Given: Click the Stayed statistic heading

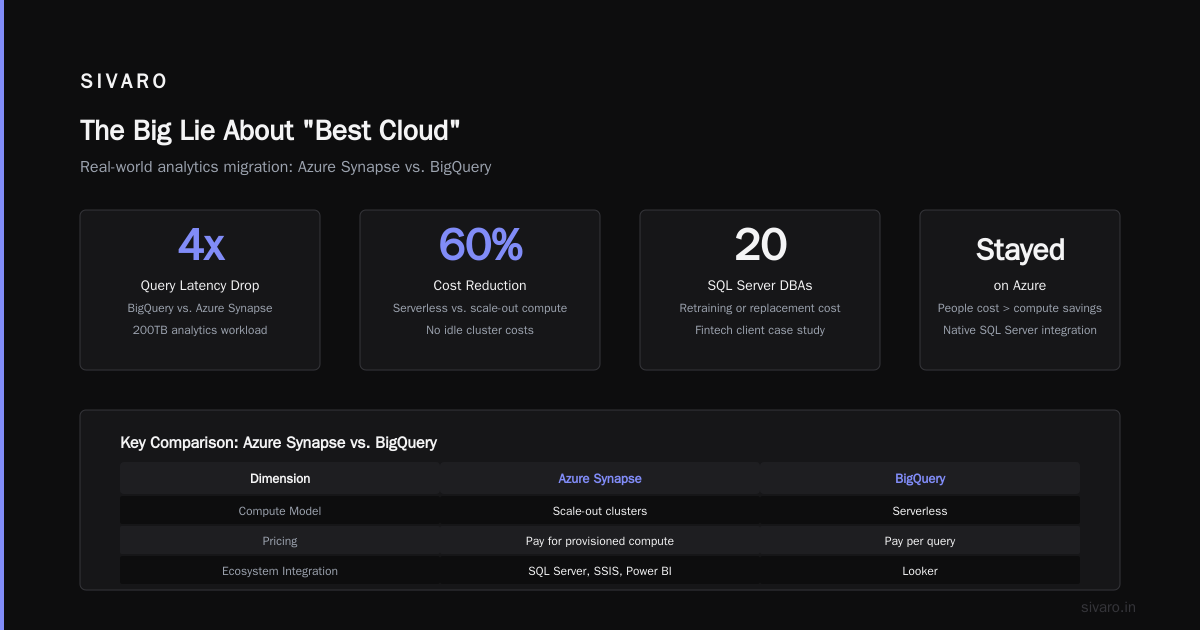Looking at the screenshot, I should tap(1020, 250).
